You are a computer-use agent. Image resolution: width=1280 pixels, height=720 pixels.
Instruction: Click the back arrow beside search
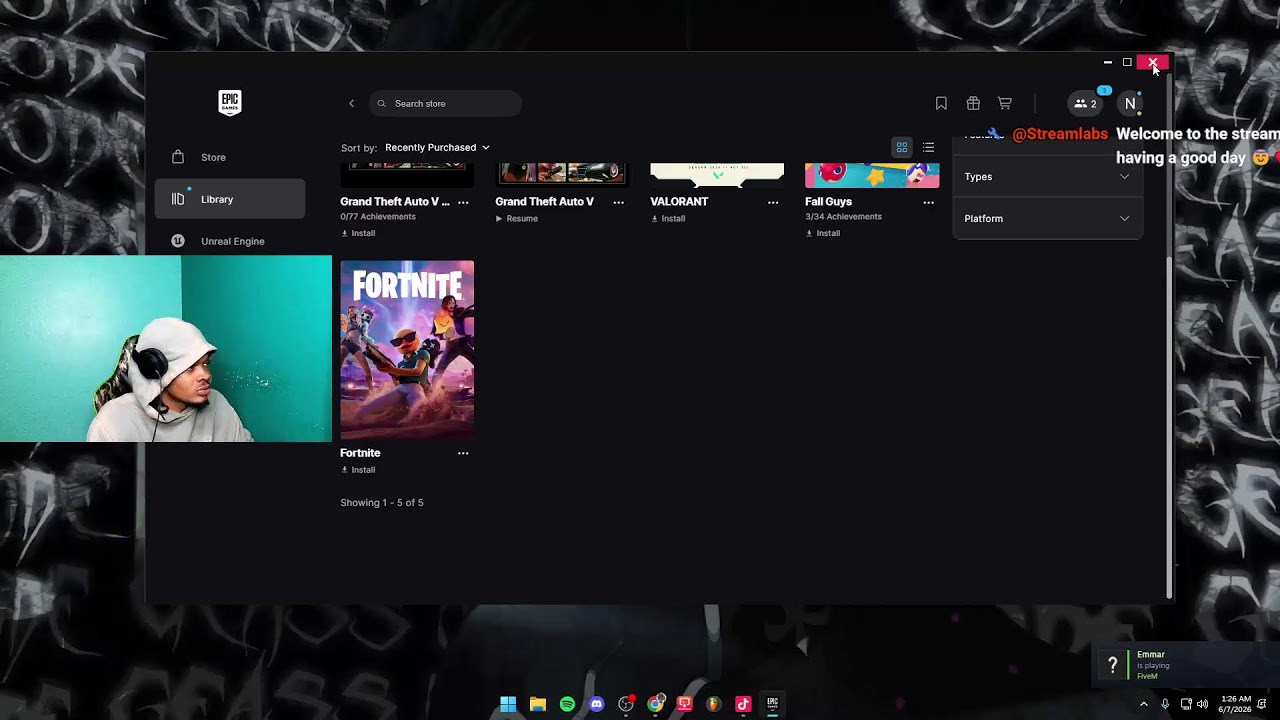[351, 103]
